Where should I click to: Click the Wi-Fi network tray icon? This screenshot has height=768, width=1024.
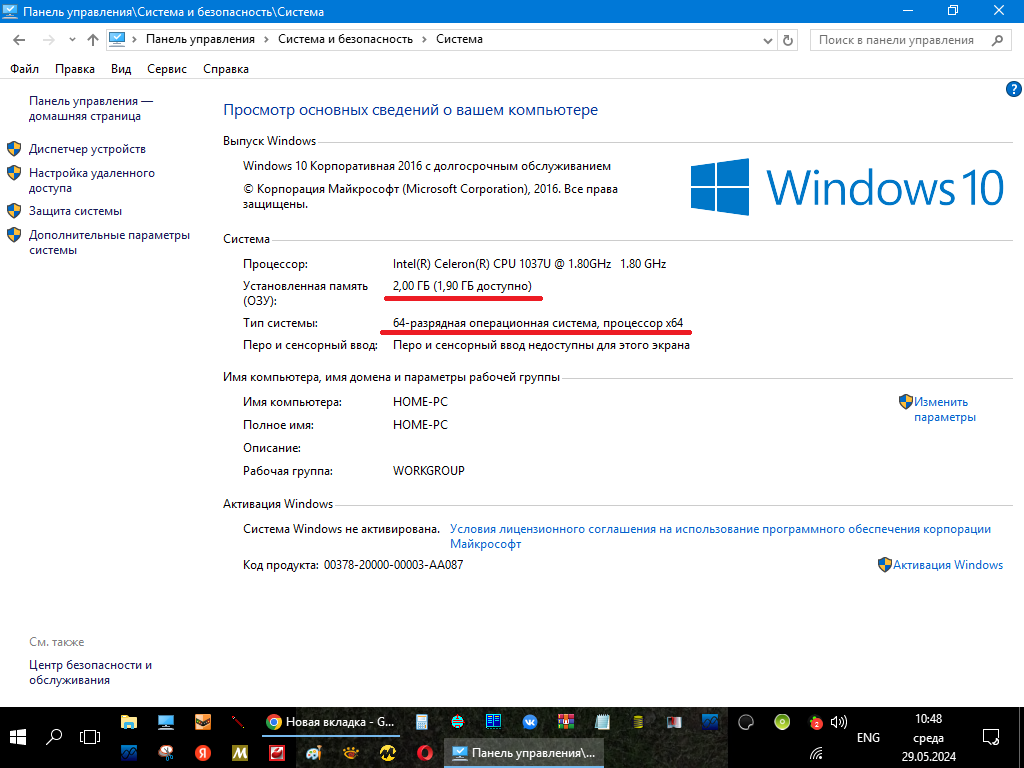816,753
